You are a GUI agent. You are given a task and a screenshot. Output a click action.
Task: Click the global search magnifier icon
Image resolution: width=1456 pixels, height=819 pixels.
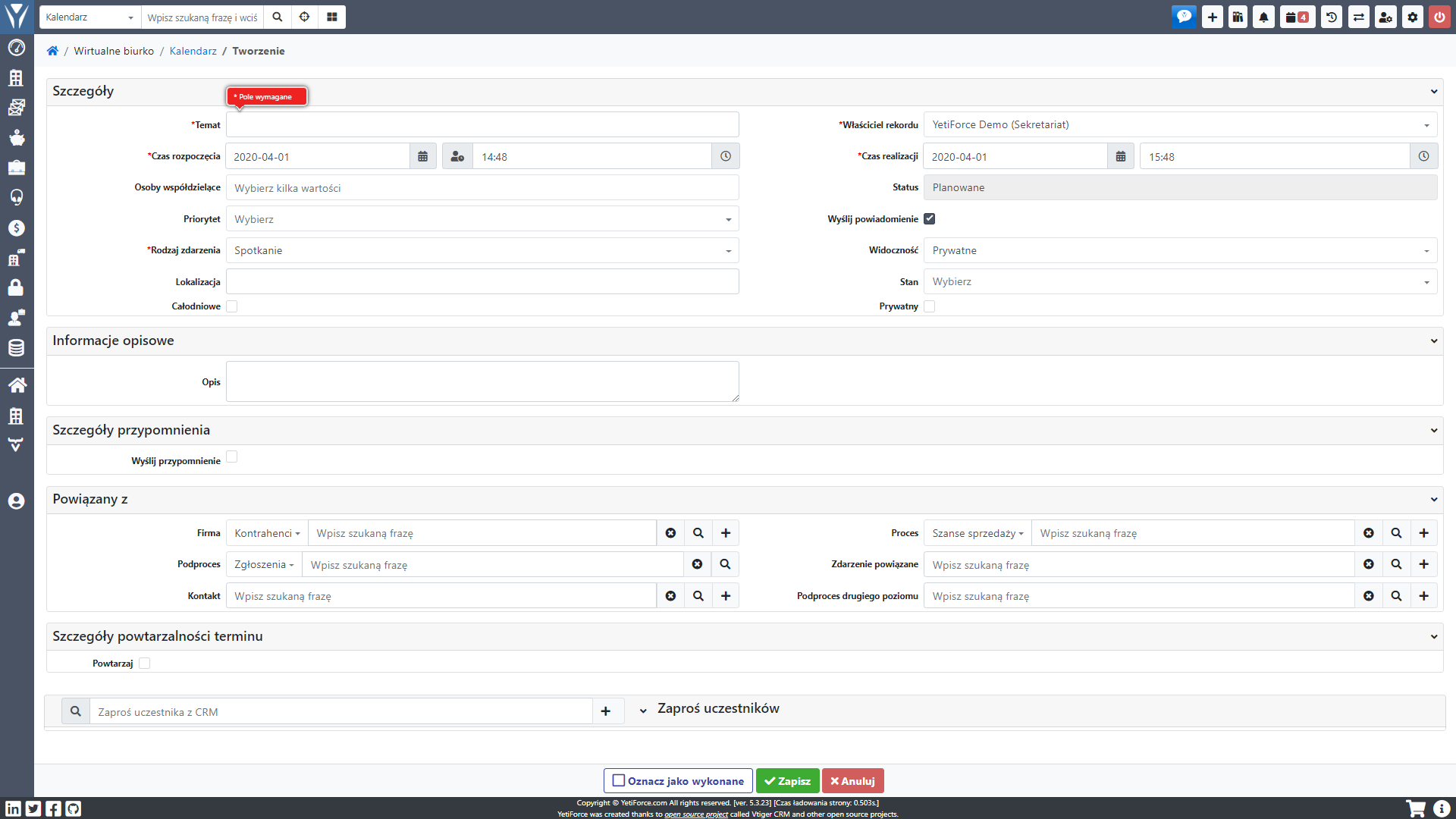(x=278, y=17)
